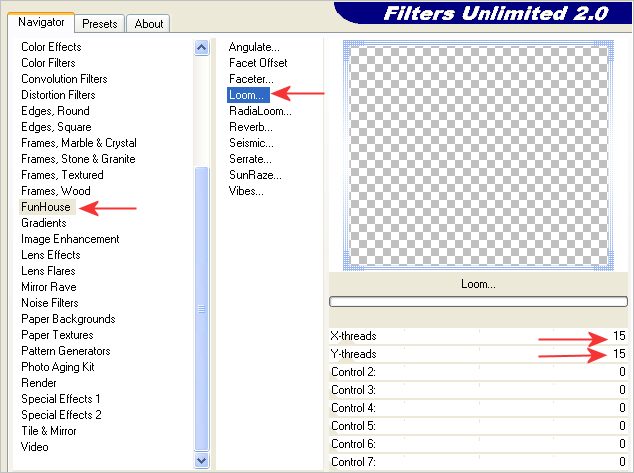Viewport: 634px width, 473px height.
Task: Click the category list scrollbar thumb
Action: (x=201, y=308)
